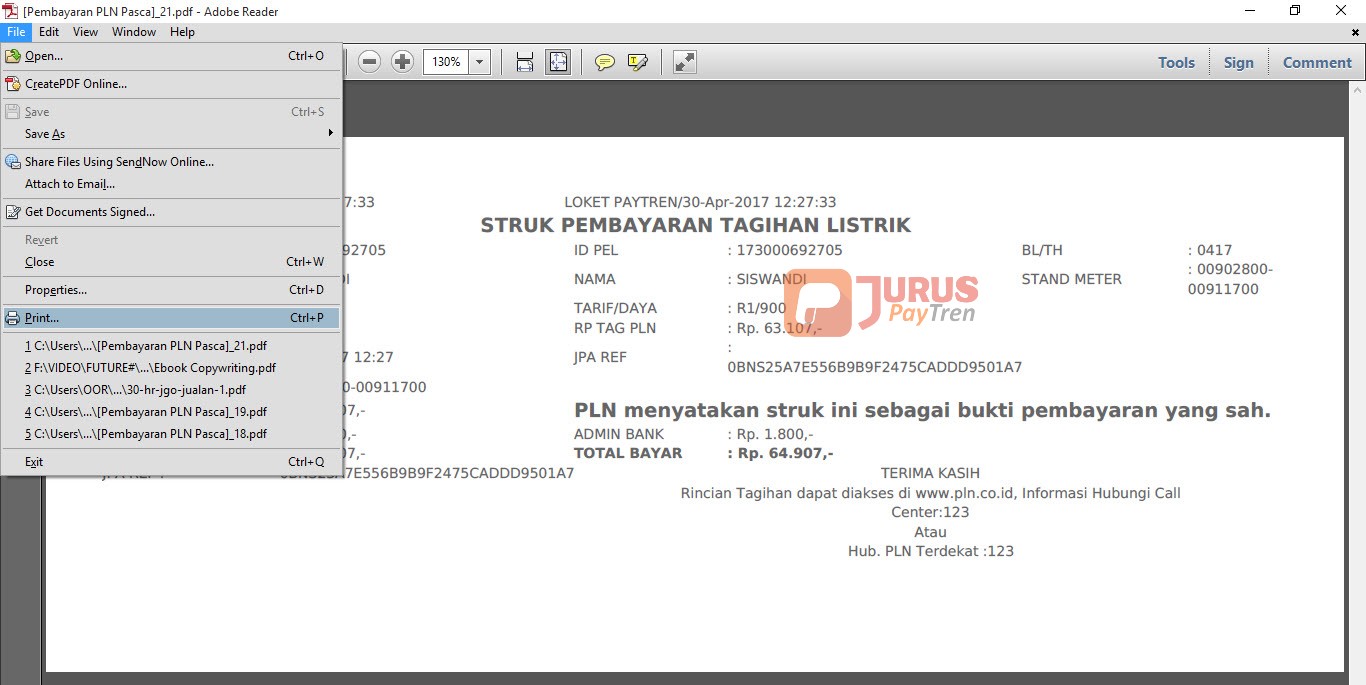This screenshot has height=685, width=1366.
Task: Click the SendNow globe icon
Action: coord(13,162)
